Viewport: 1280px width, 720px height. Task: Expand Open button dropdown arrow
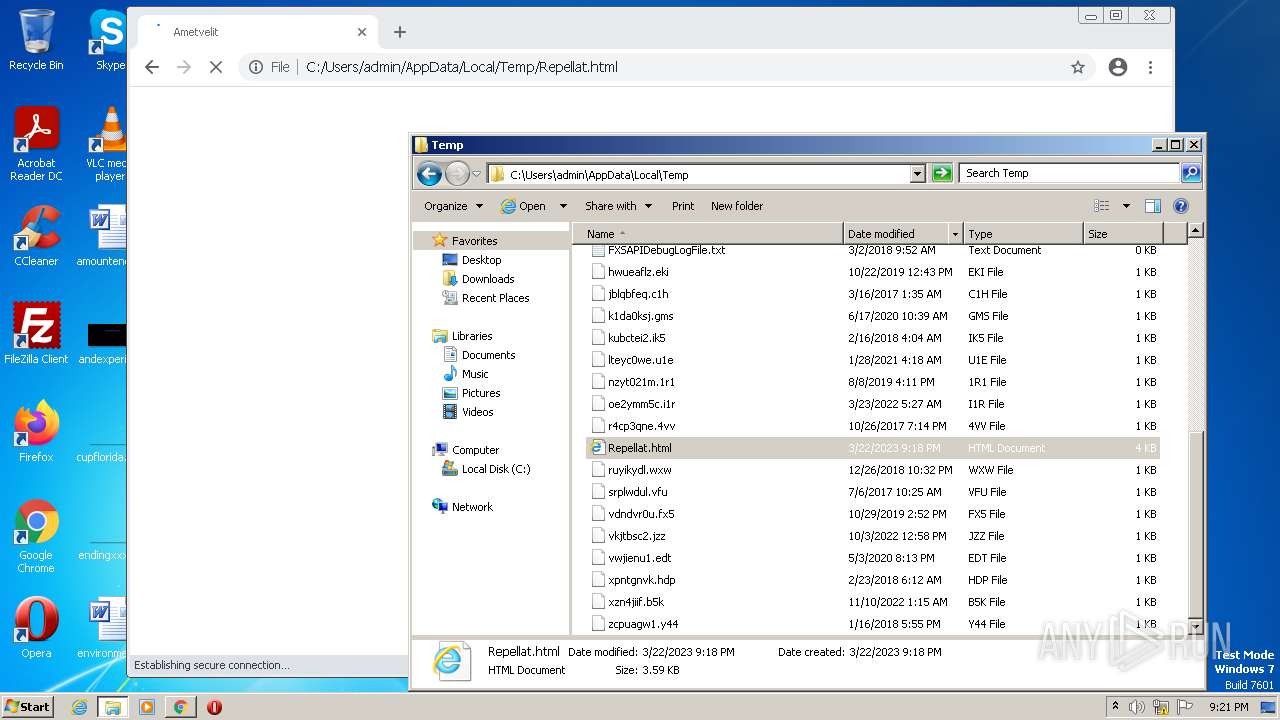point(563,206)
